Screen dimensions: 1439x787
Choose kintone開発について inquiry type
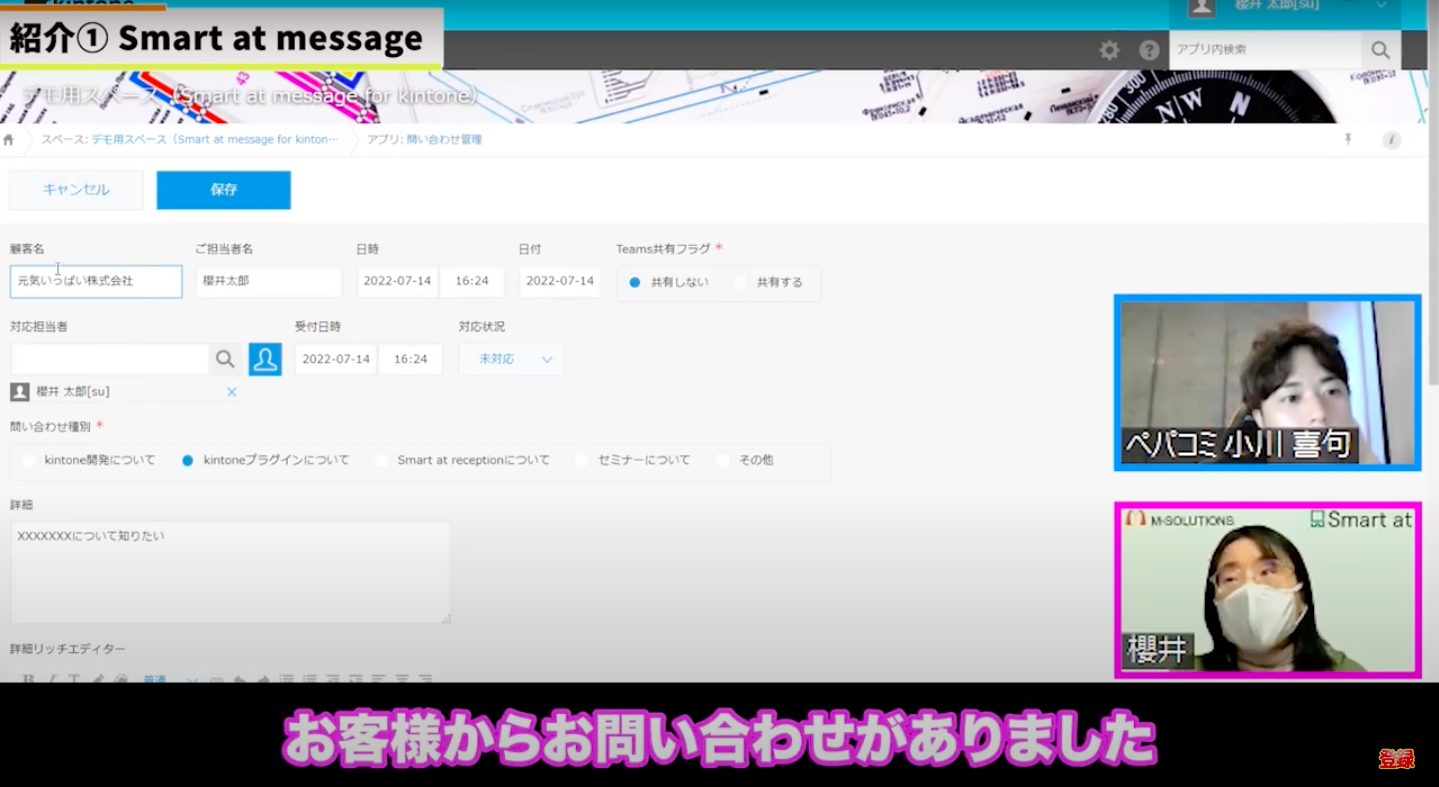(x=28, y=461)
